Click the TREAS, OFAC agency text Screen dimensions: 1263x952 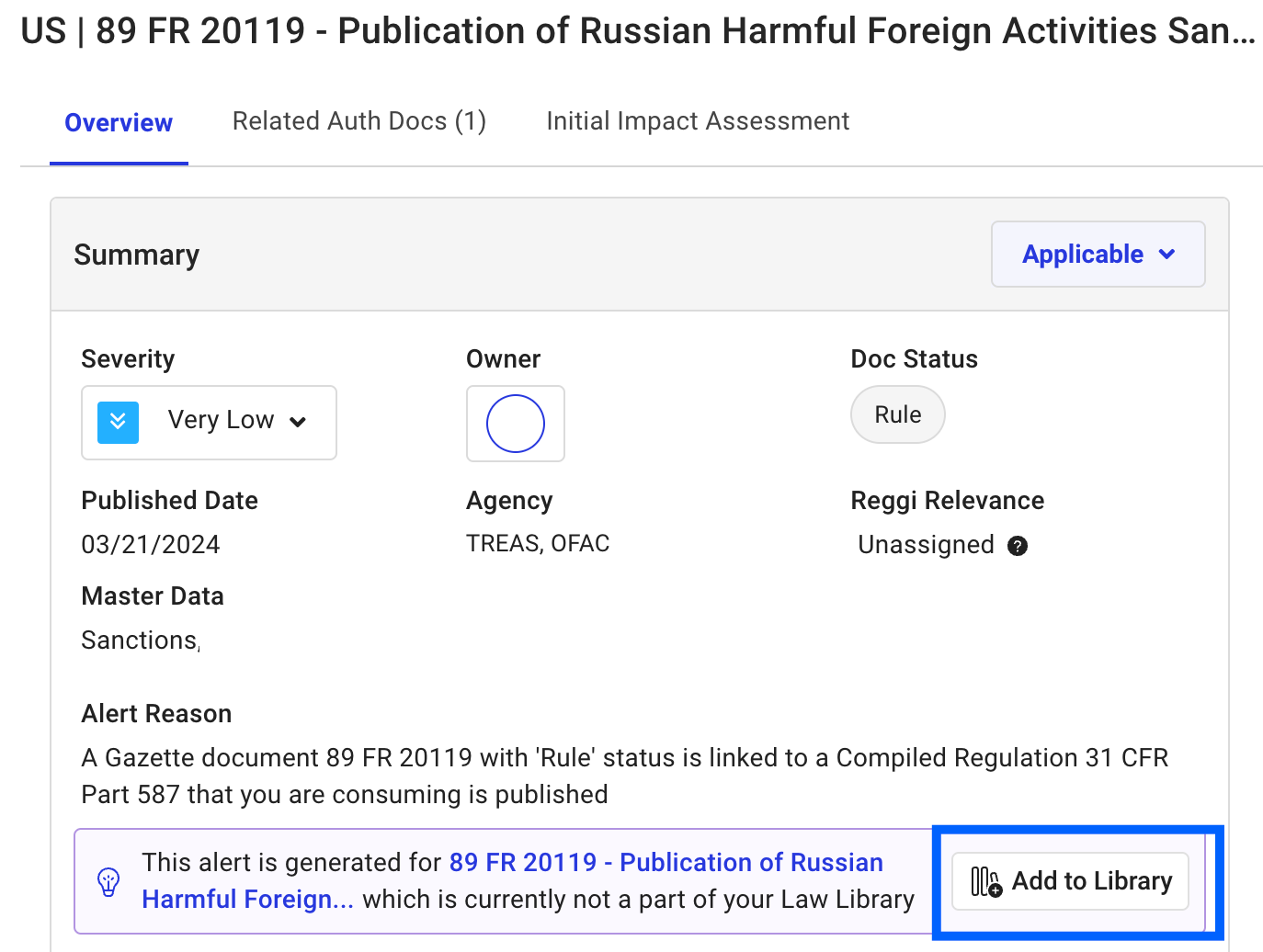point(538,544)
